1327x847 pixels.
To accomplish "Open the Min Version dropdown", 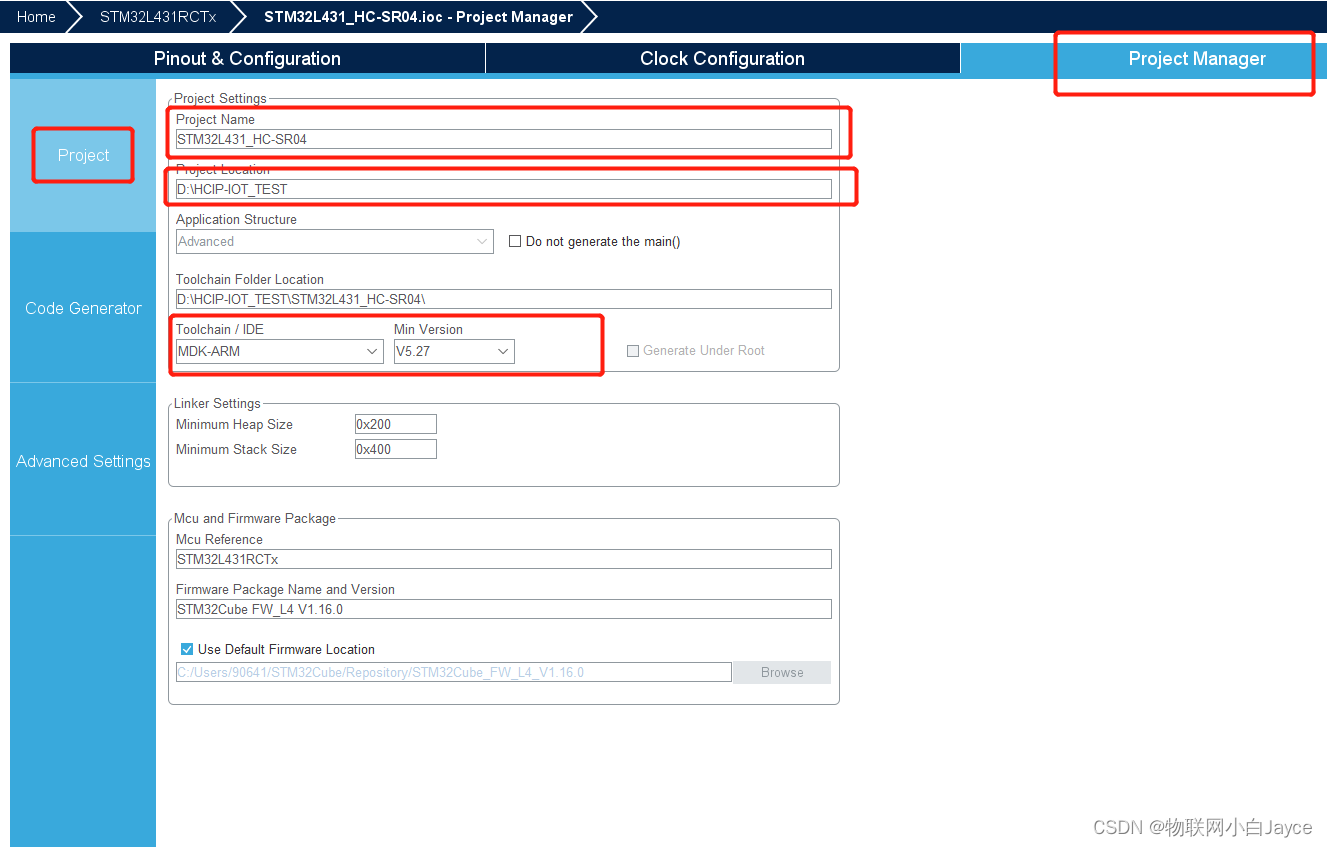I will point(454,351).
